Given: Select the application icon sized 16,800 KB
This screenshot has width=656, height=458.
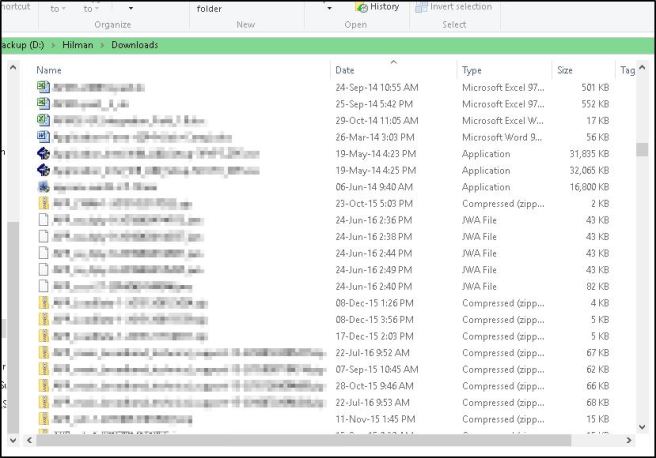Looking at the screenshot, I should click(x=43, y=187).
